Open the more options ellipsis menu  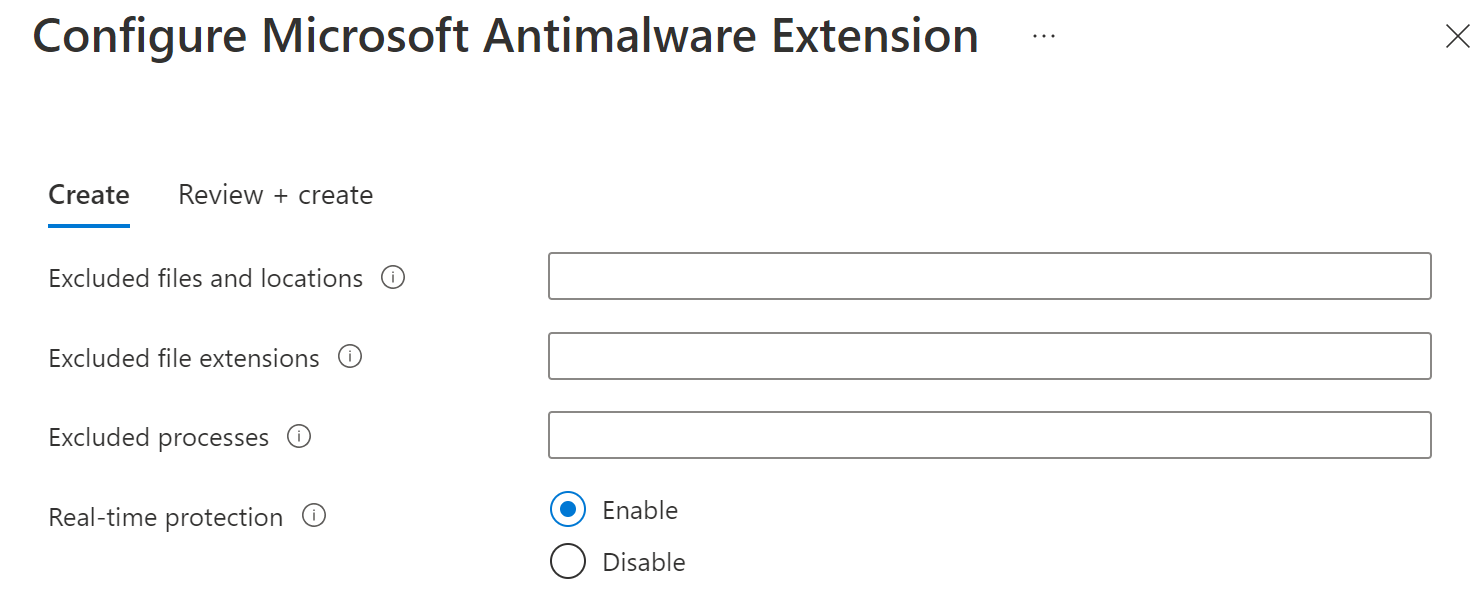[1044, 36]
